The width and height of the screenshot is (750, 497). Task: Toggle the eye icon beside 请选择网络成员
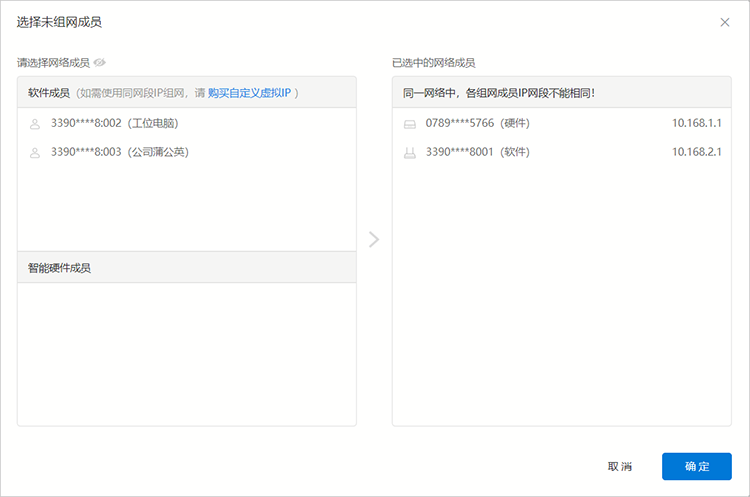pyautogui.click(x=99, y=63)
